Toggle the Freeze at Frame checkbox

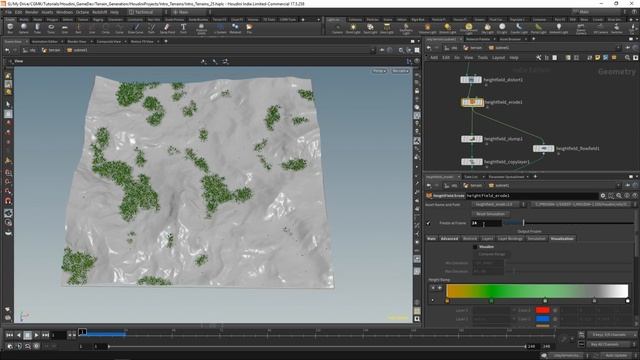429,223
